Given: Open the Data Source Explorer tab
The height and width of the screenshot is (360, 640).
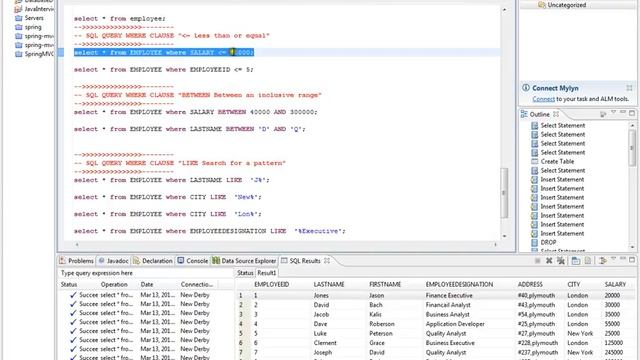Looking at the screenshot, I should [244, 260].
